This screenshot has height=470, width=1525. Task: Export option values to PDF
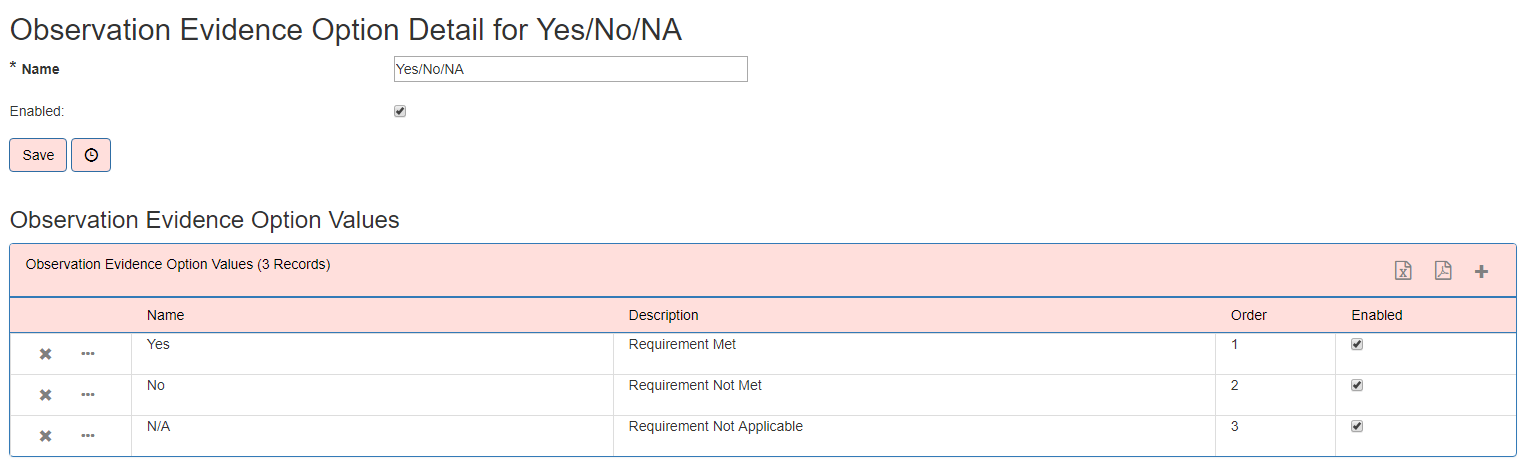(1443, 271)
